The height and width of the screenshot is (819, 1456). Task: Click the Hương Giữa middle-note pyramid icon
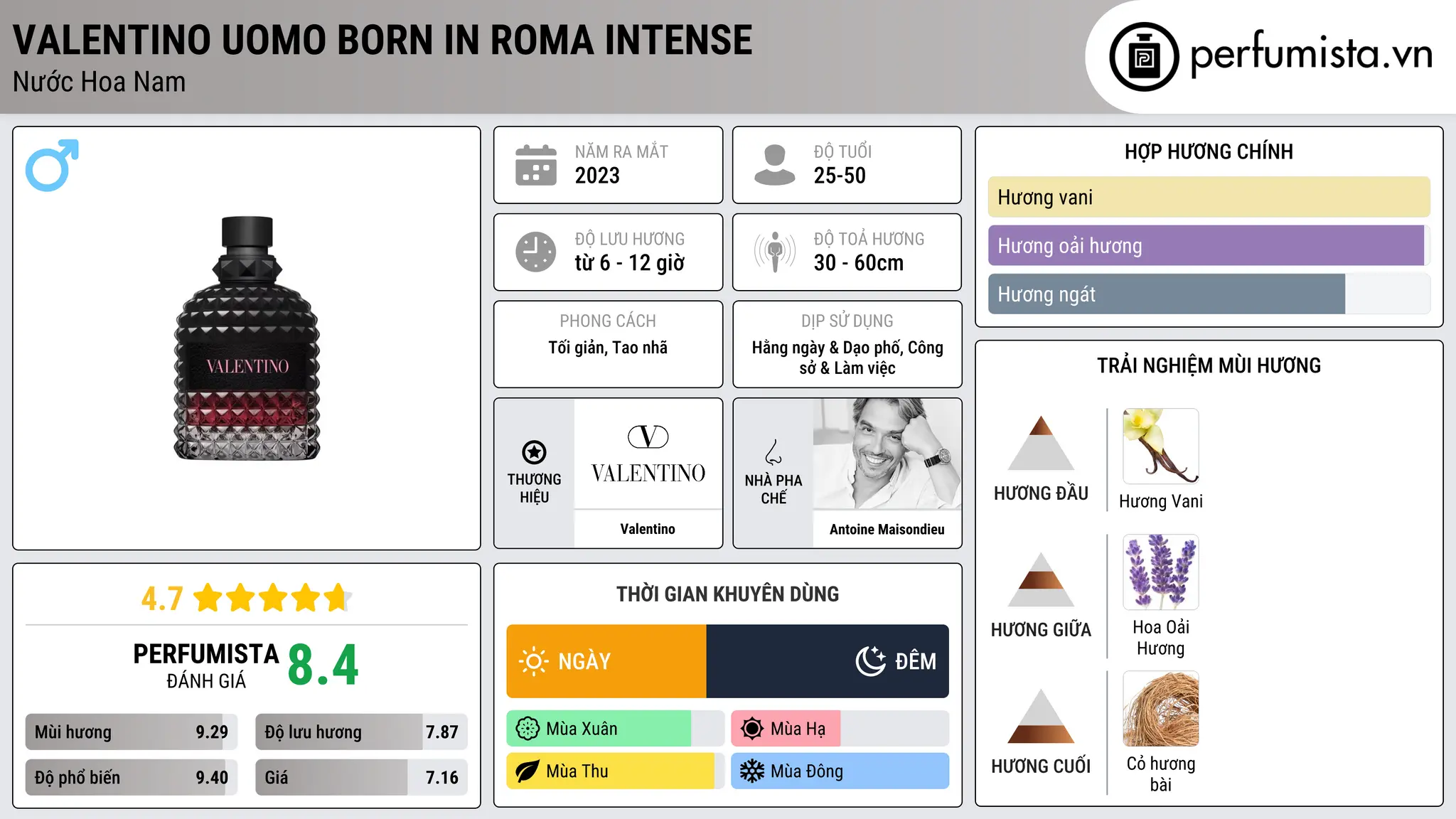point(1041,579)
